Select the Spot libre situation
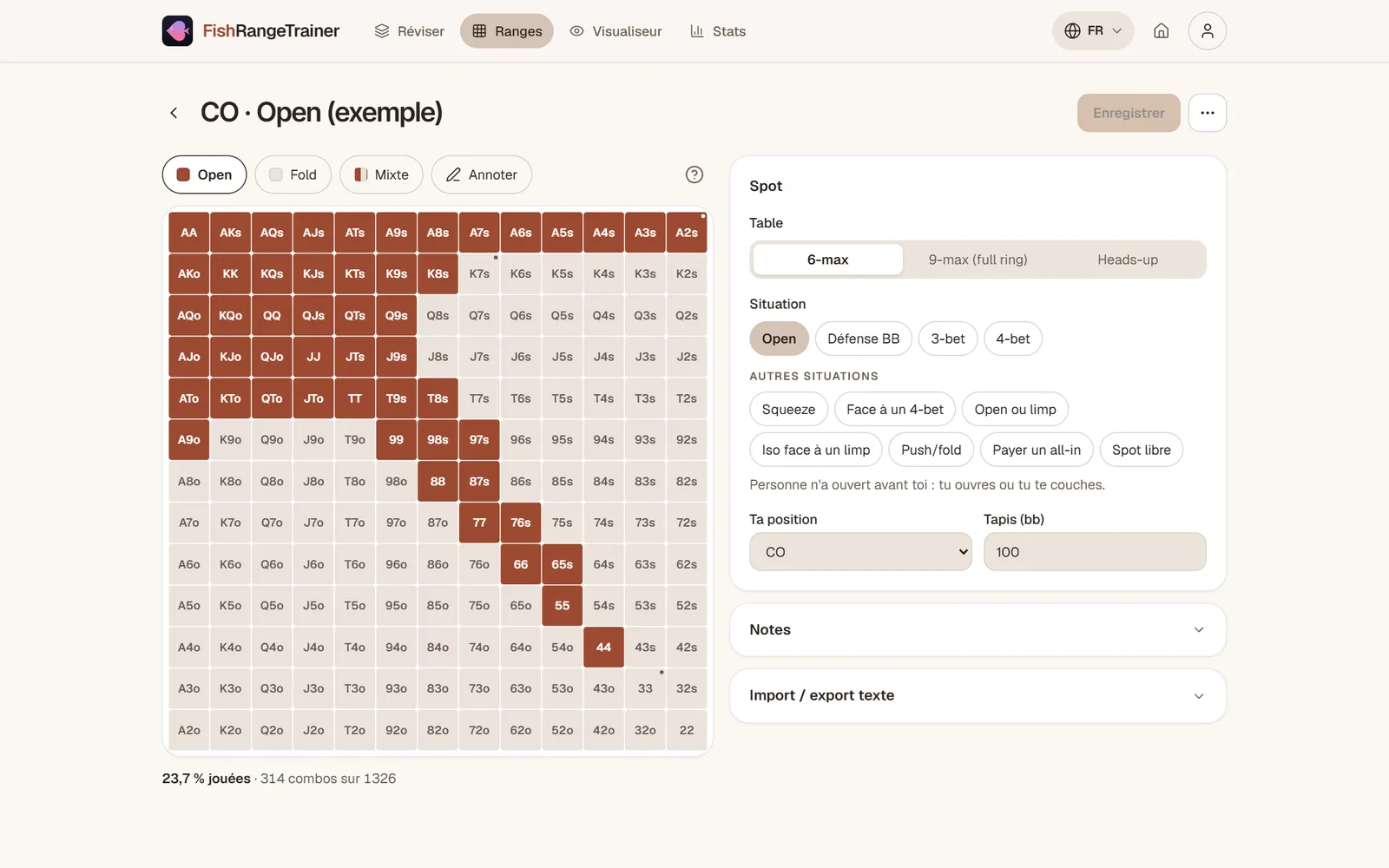 [1142, 450]
